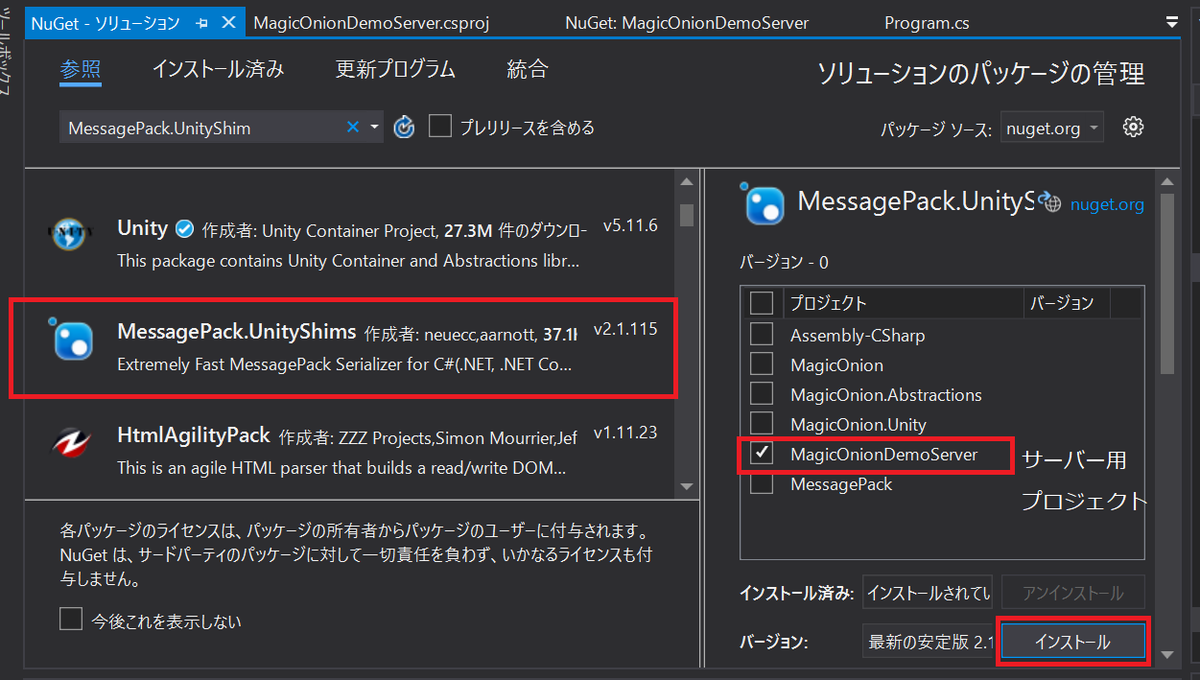This screenshot has width=1200, height=680.
Task: Click the package list scrollbar thumb
Action: [x=686, y=213]
